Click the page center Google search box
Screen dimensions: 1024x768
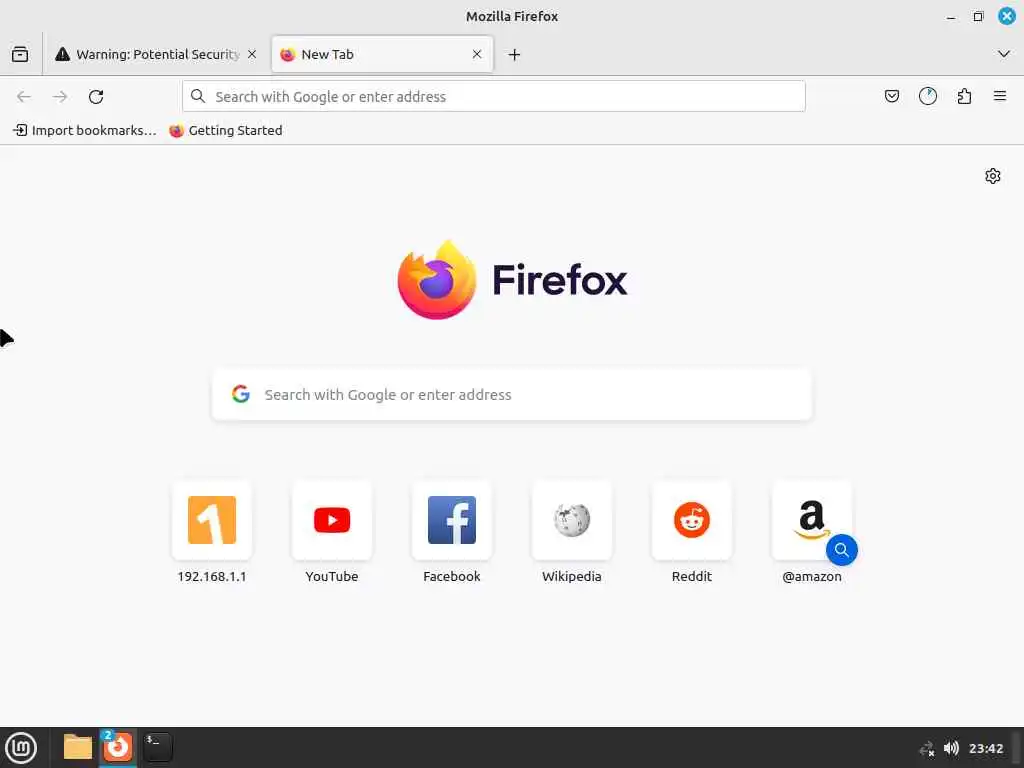click(x=512, y=394)
